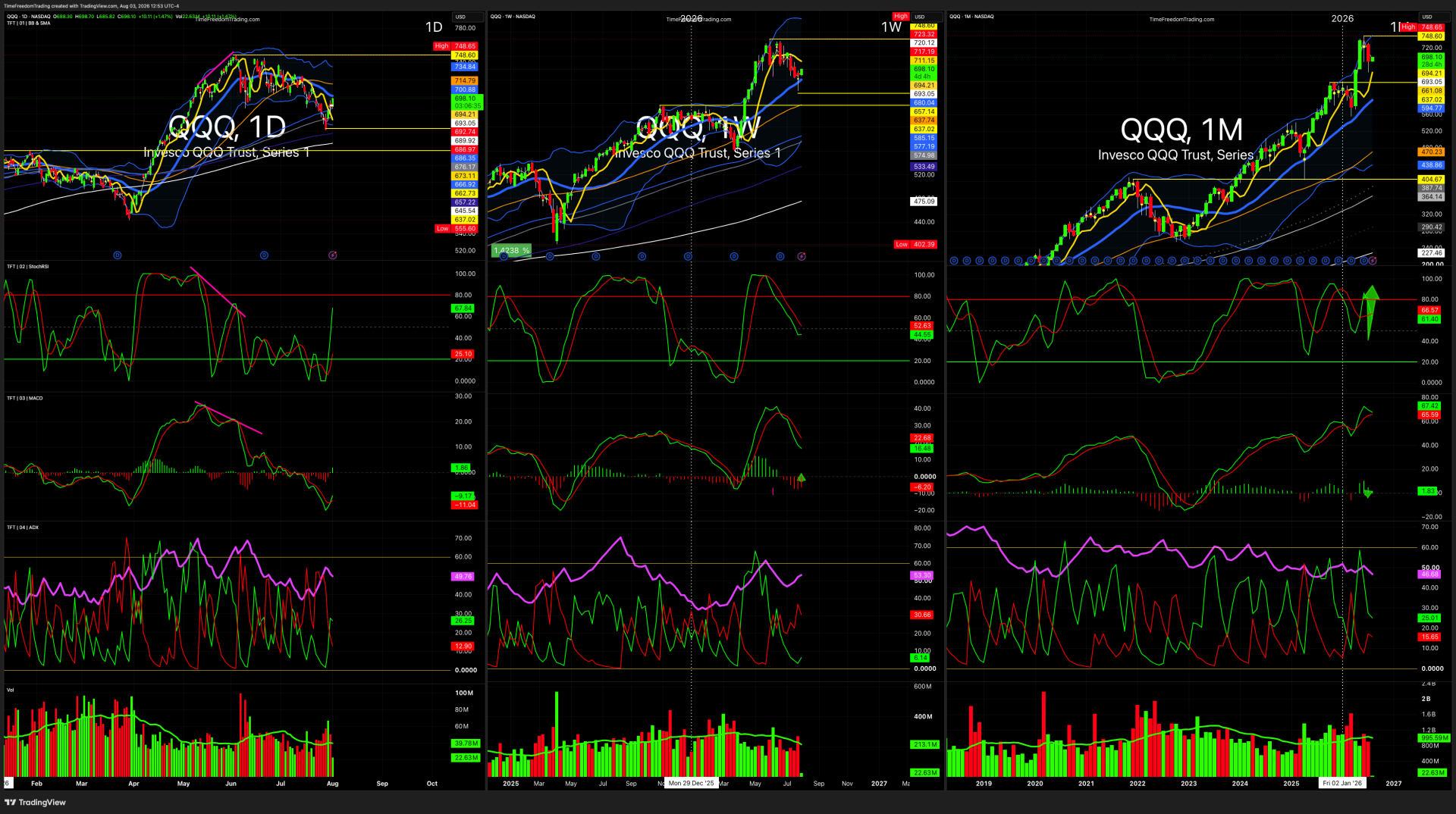Click the March 2026 dividend marker on weekly chart
This screenshot has height=814, width=1456.
pyautogui.click(x=734, y=256)
